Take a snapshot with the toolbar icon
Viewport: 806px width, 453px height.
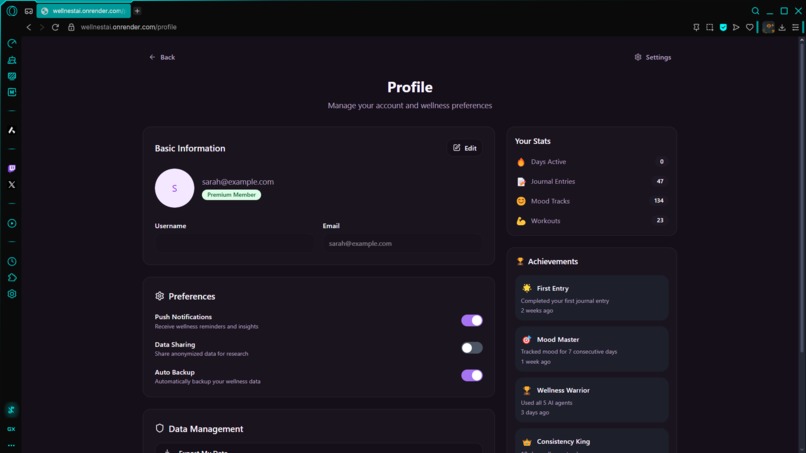709,27
